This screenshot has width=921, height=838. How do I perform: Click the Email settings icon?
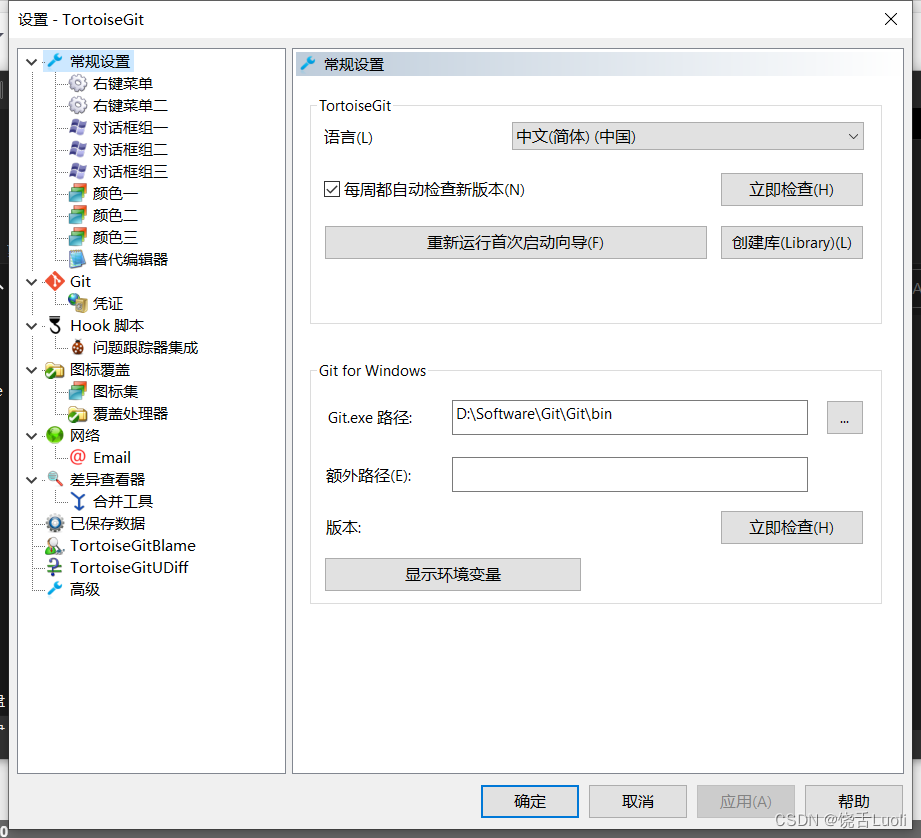[110, 457]
